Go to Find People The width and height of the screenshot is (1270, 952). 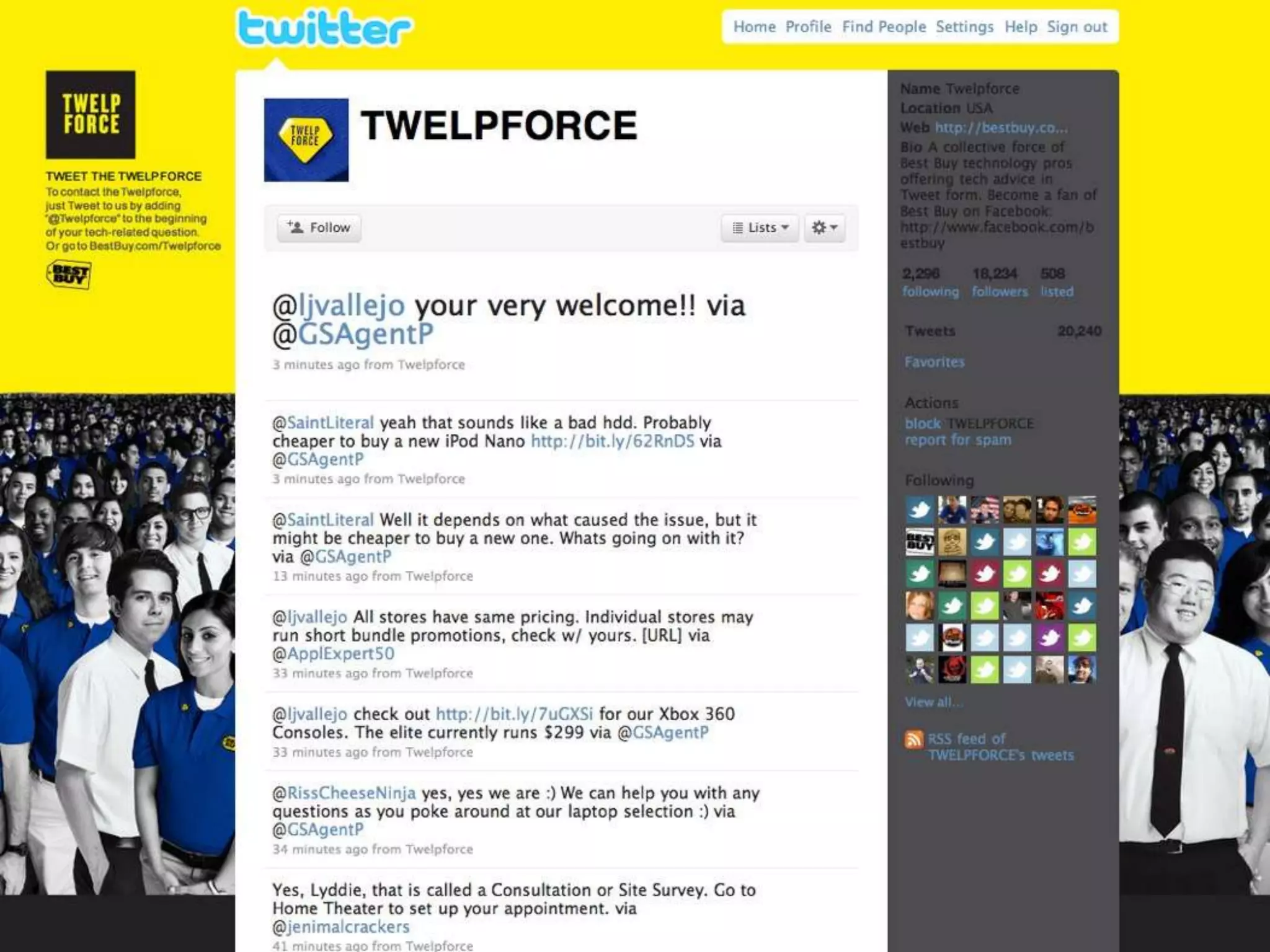point(884,27)
